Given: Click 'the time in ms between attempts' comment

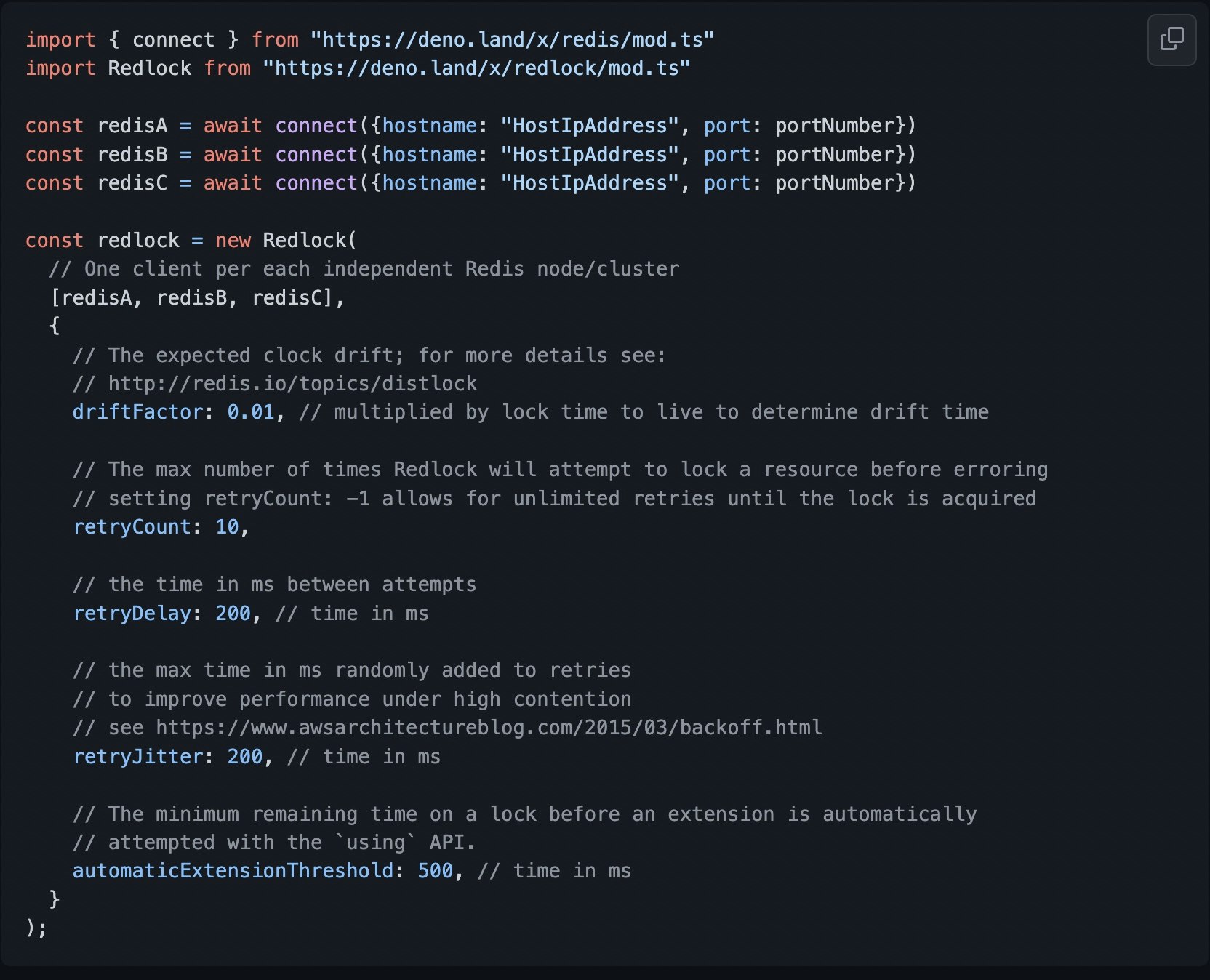Looking at the screenshot, I should [x=275, y=585].
